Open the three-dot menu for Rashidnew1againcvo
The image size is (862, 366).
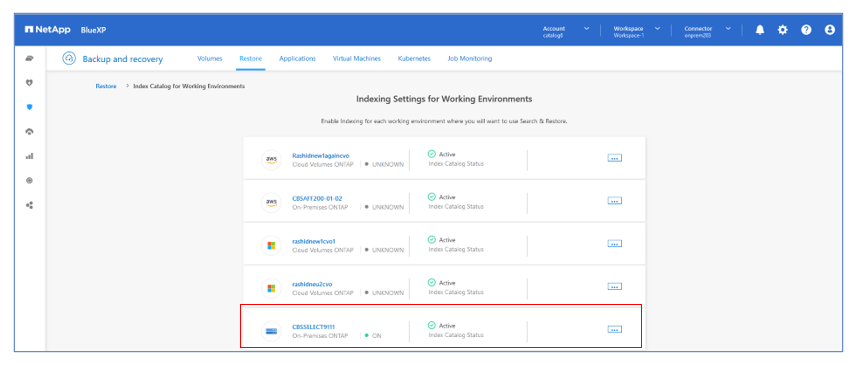point(615,158)
